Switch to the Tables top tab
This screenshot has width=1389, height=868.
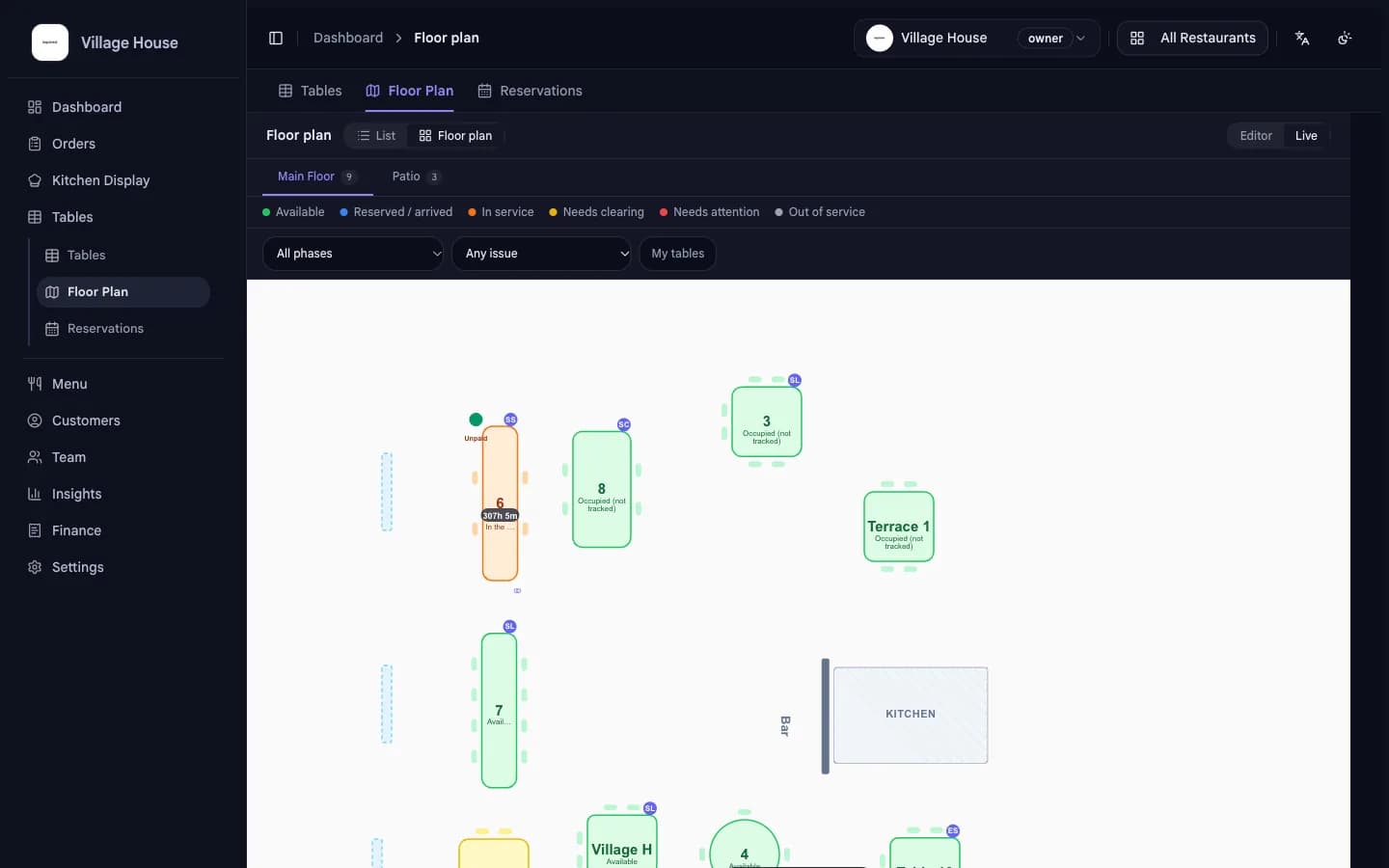click(311, 91)
